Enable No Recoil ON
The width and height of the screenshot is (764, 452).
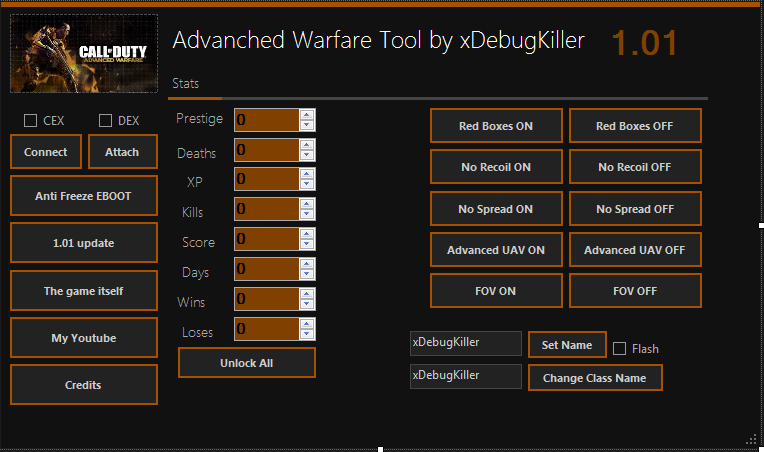coord(496,167)
